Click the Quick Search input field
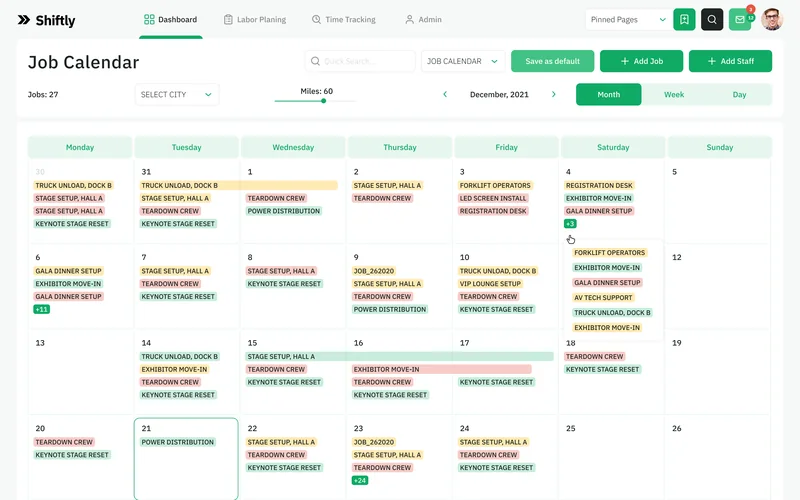Screen dimensions: 800x500 tap(360, 61)
